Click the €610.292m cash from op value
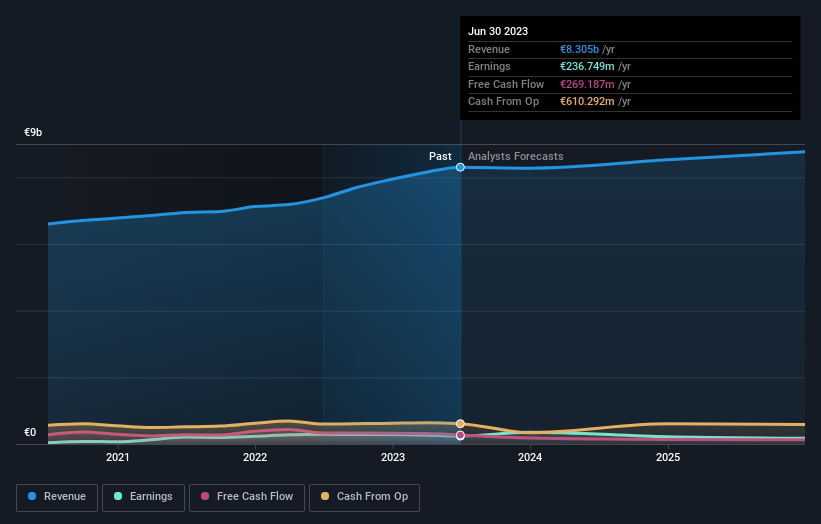821x524 pixels. click(x=587, y=102)
